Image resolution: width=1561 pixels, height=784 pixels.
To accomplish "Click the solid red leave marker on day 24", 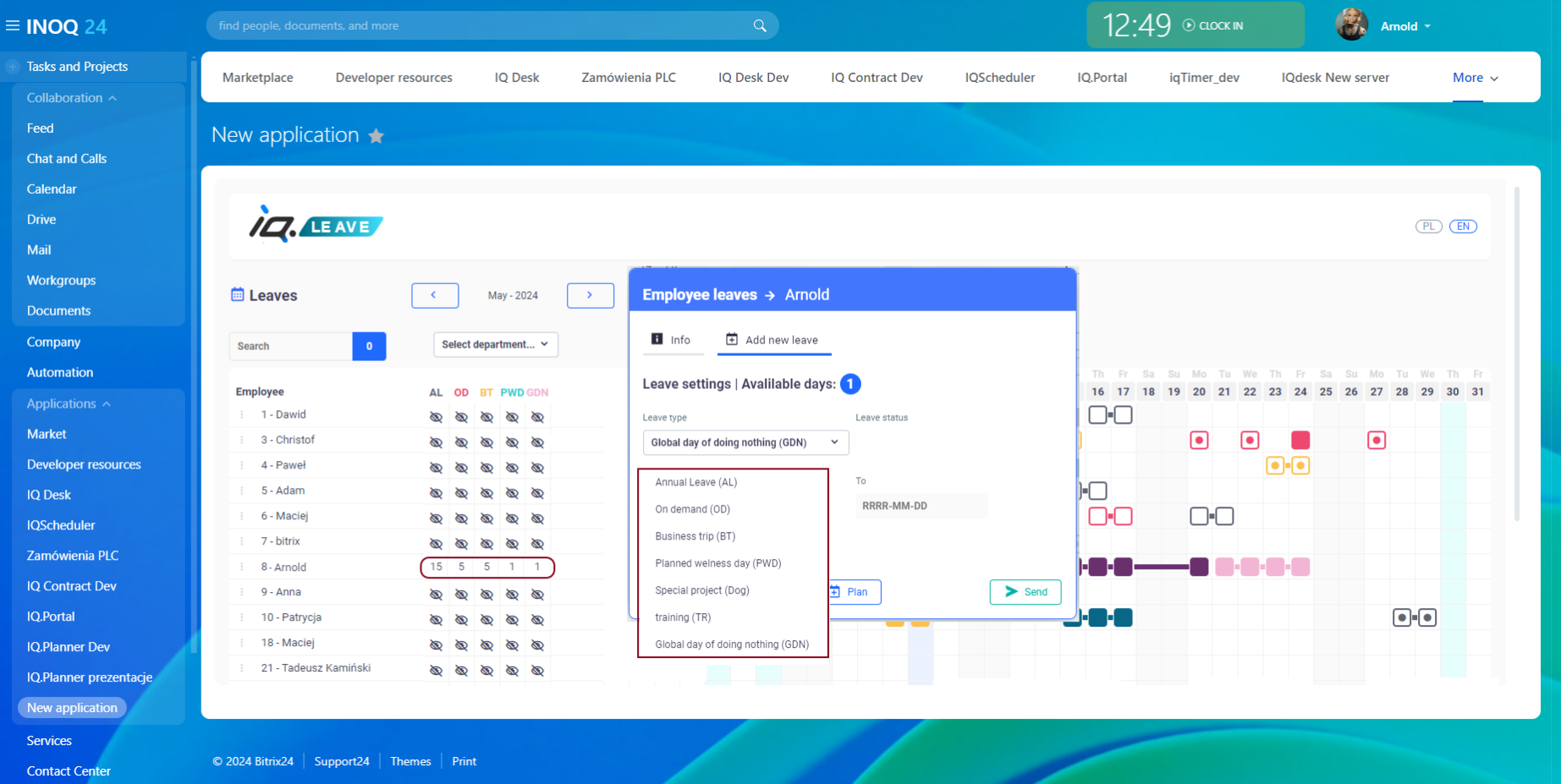I will 1300,440.
